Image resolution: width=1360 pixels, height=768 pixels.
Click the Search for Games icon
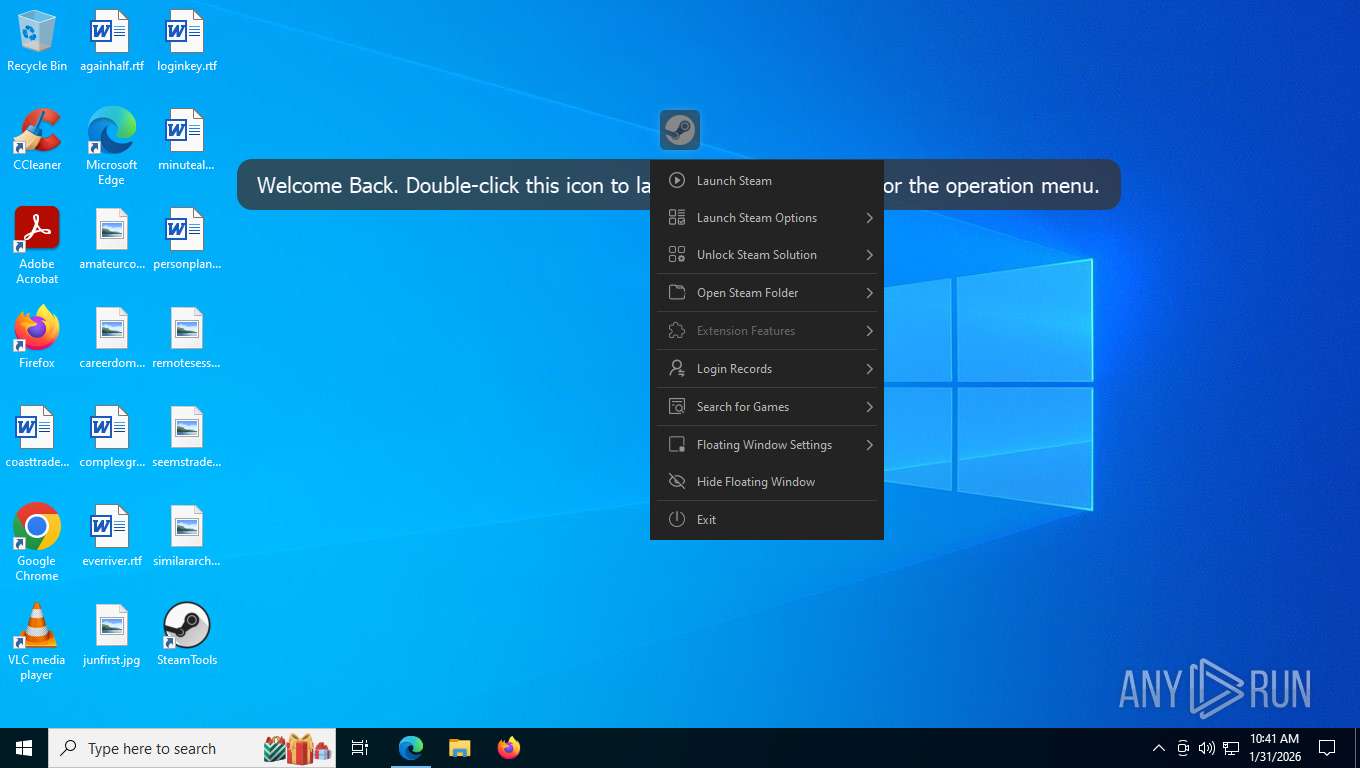tap(677, 407)
